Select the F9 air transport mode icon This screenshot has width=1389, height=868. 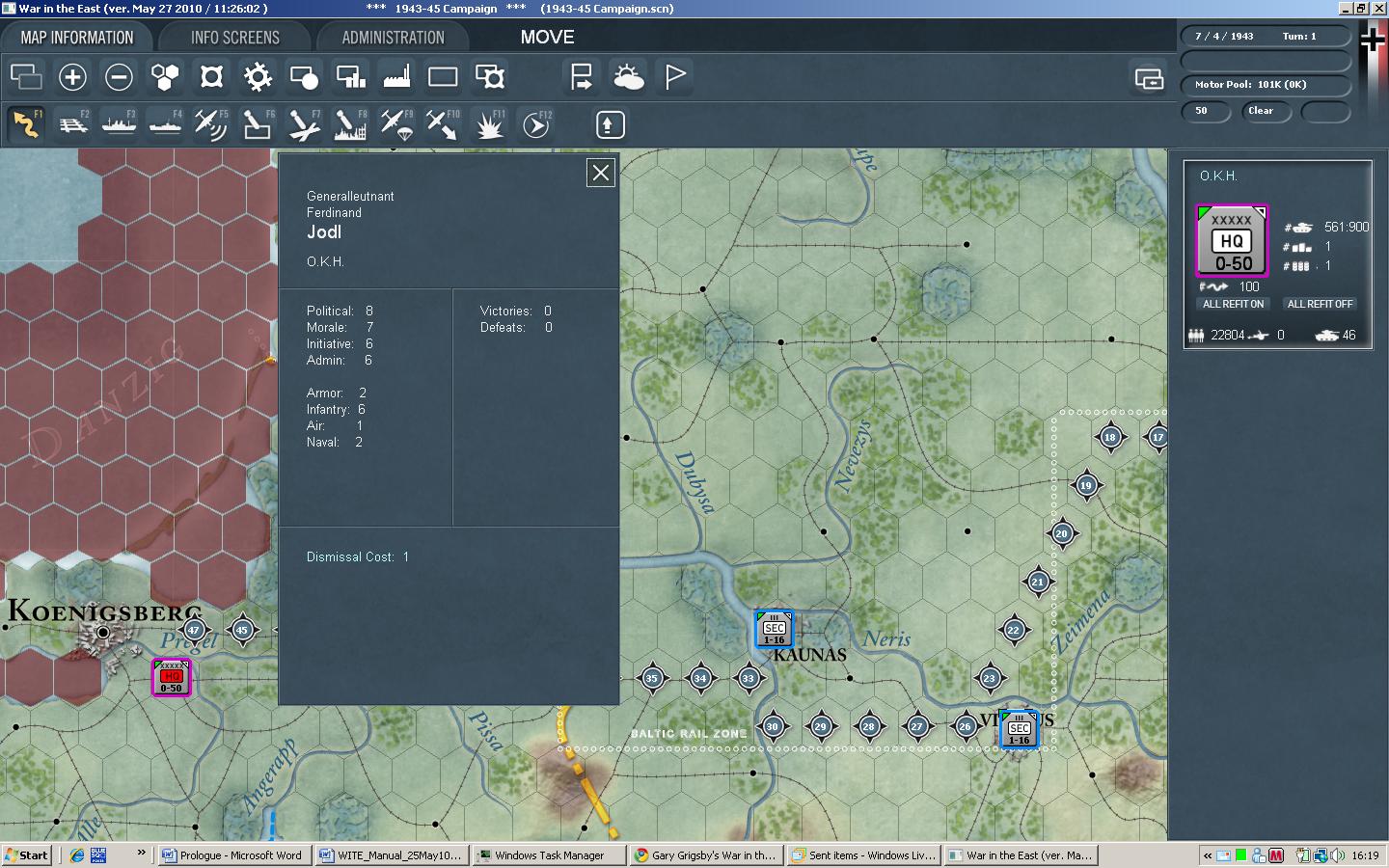click(x=396, y=124)
